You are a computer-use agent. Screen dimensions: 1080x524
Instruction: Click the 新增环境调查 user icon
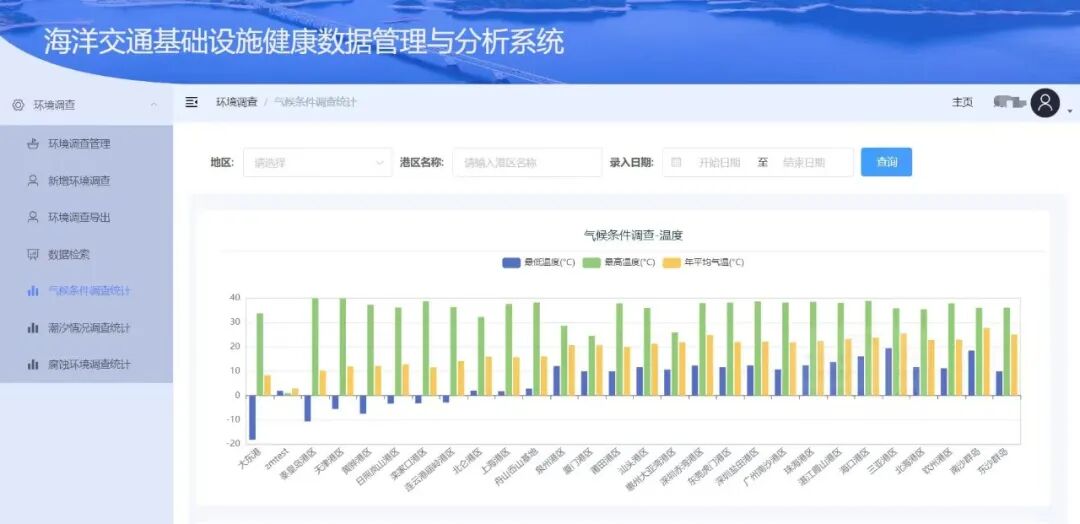[x=32, y=181]
